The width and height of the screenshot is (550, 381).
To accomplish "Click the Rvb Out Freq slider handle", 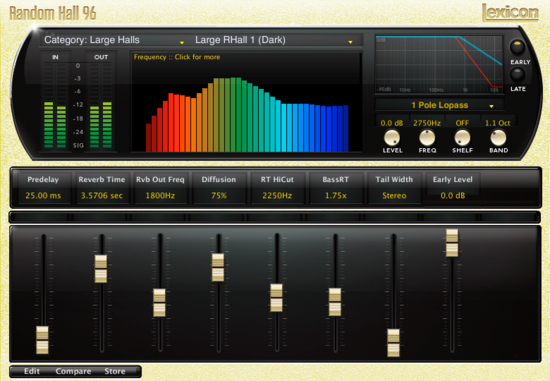I will click(159, 303).
